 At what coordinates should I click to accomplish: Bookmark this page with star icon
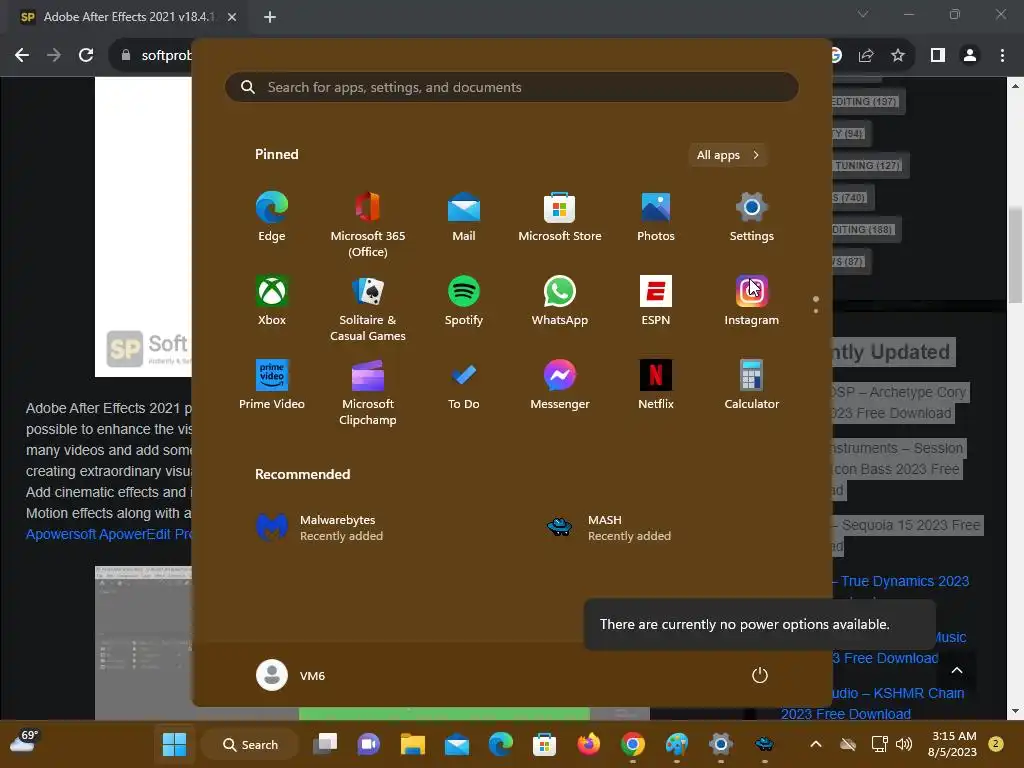tap(898, 56)
